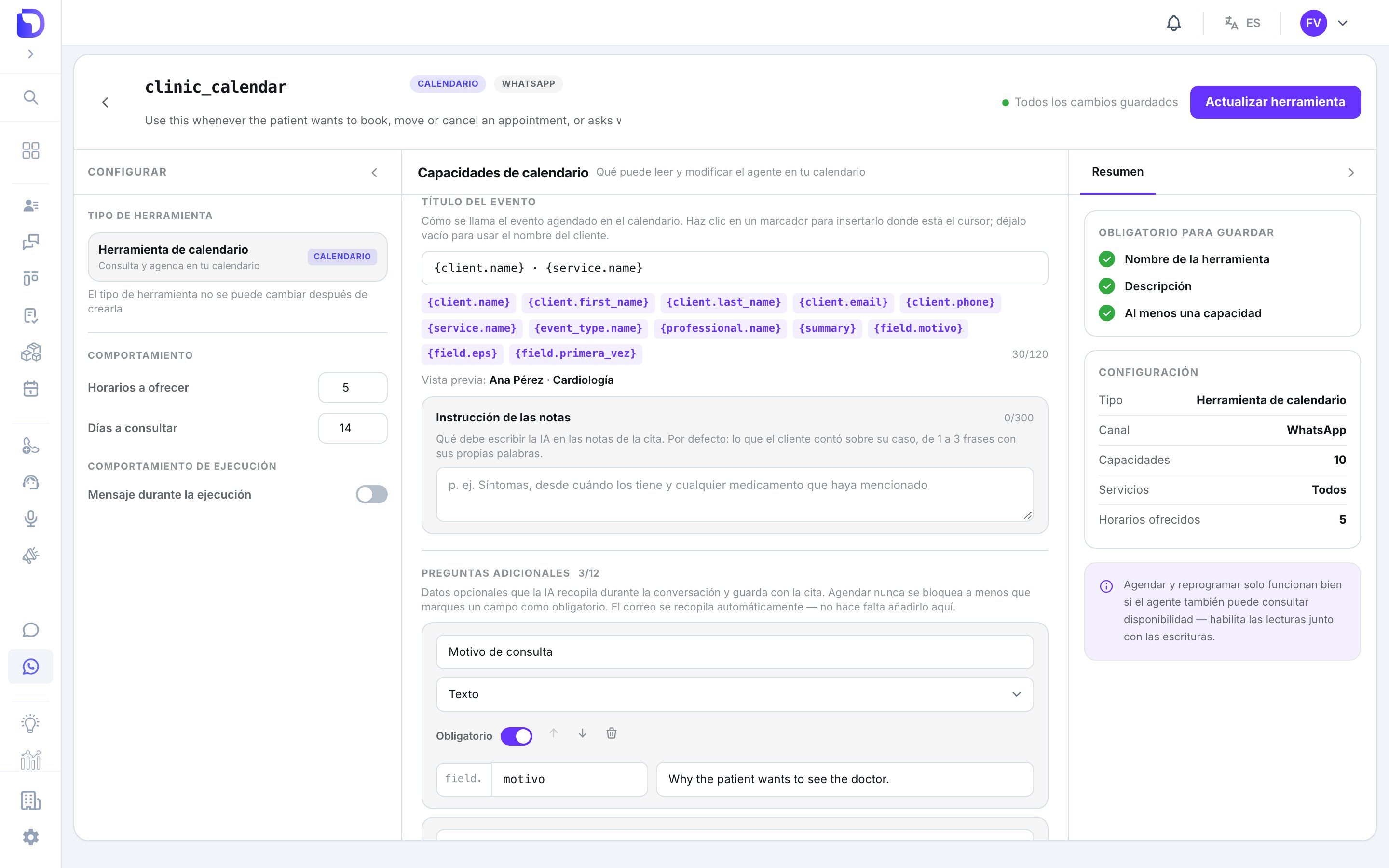This screenshot has height=868, width=1389.
Task: Collapse the Configurar panel
Action: tap(374, 172)
